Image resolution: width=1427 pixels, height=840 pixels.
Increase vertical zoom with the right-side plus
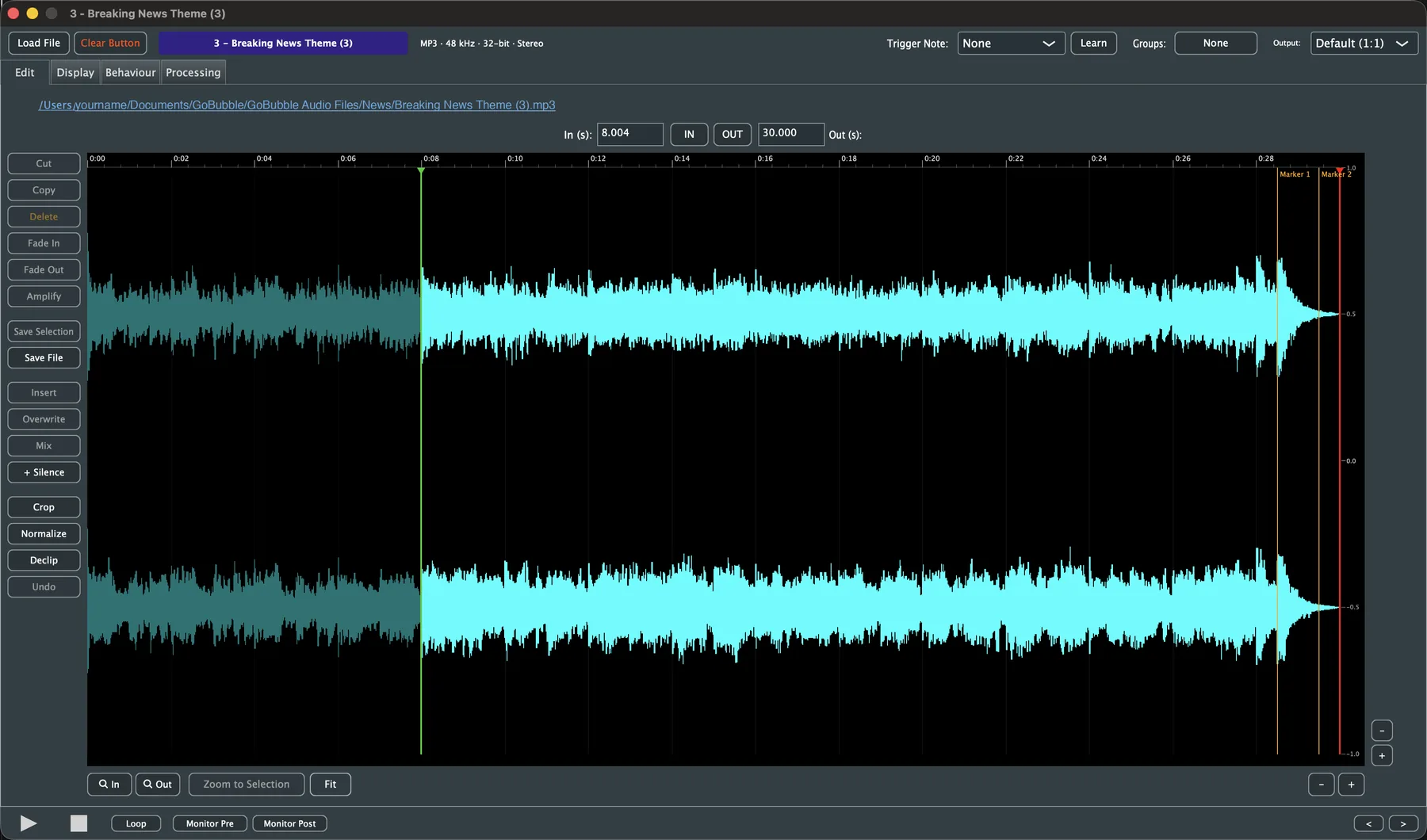(x=1382, y=756)
